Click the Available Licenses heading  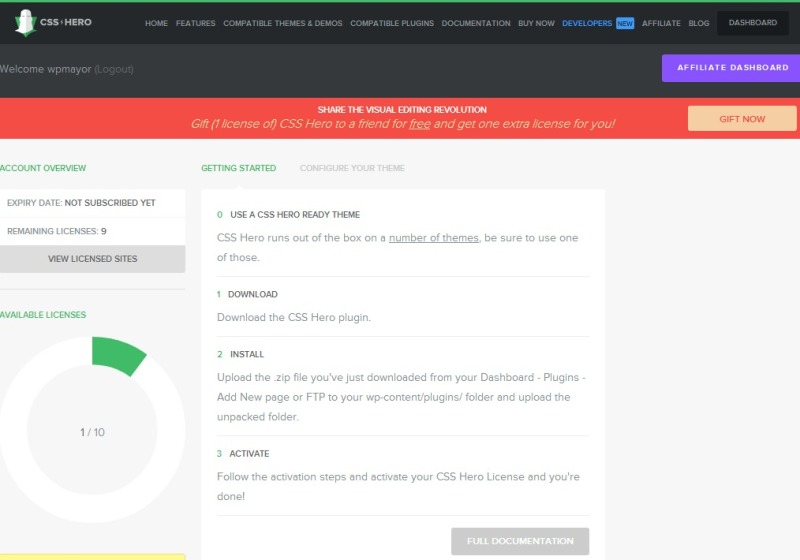43,315
